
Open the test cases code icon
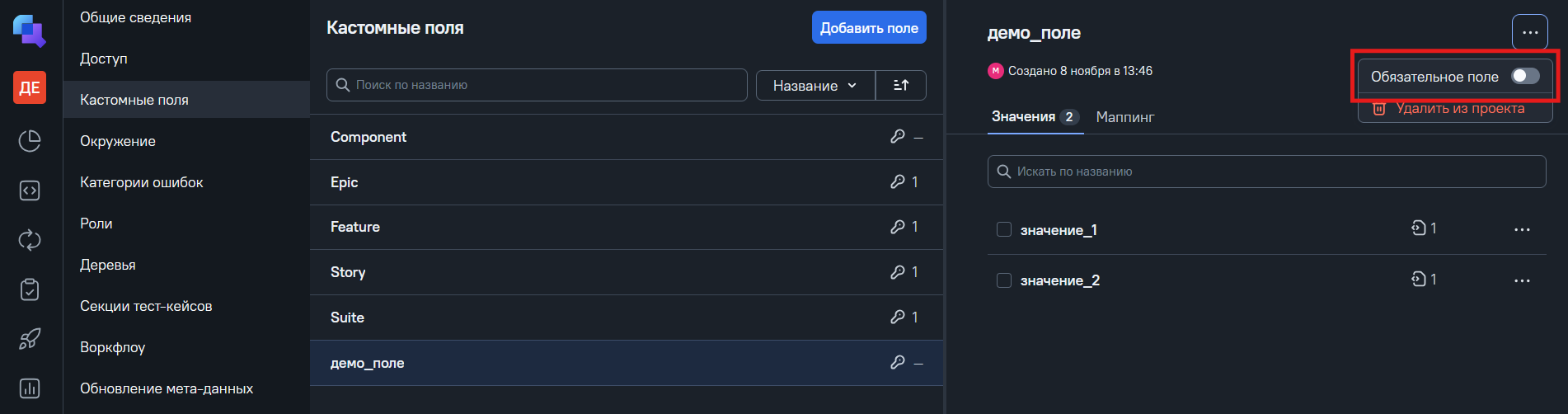30,191
